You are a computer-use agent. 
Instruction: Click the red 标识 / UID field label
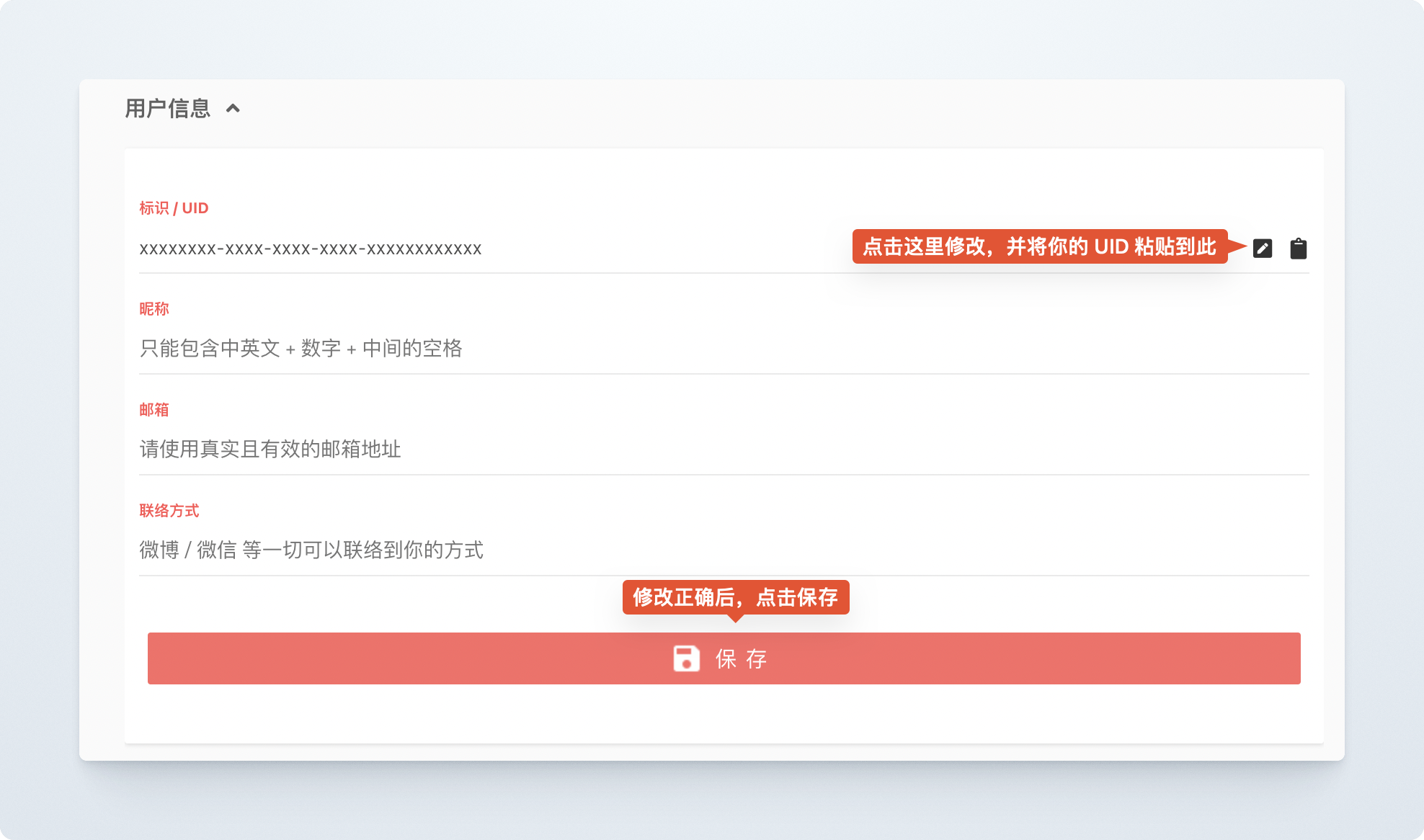[x=173, y=207]
